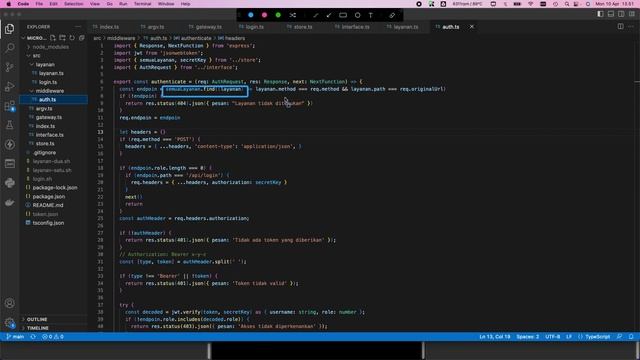Toggle secondary sidebar layout button

click(621, 14)
